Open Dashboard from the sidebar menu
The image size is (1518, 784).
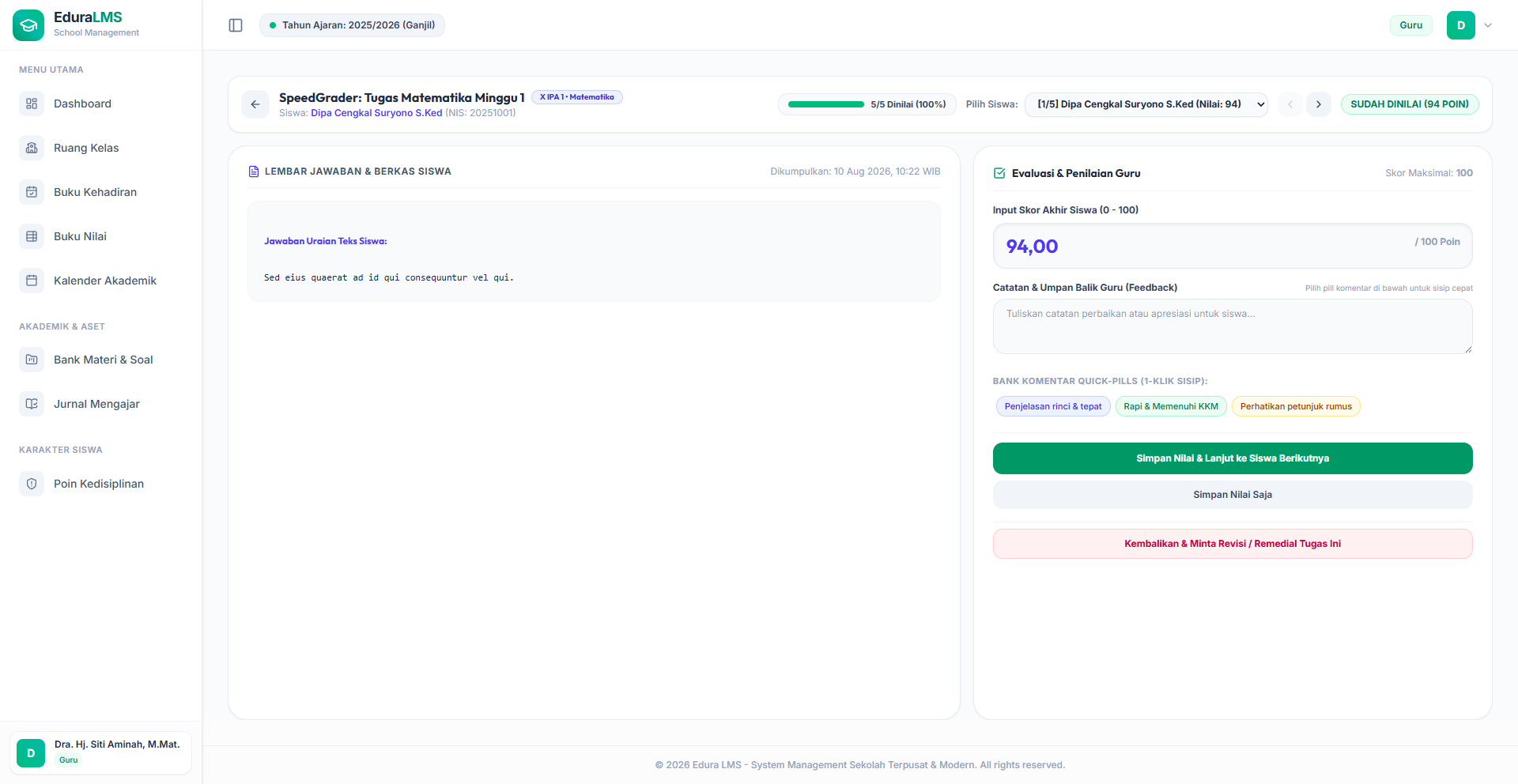tap(101, 104)
